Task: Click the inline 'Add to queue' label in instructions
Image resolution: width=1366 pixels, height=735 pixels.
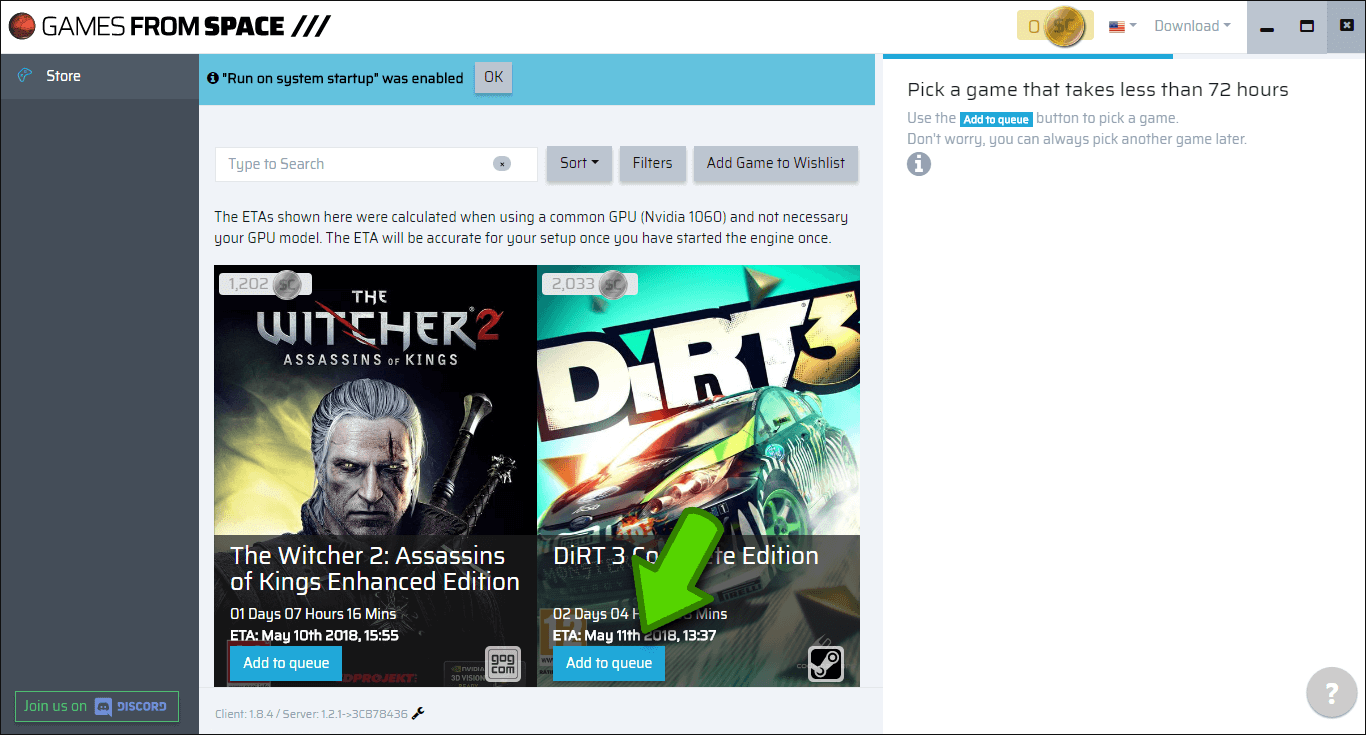Action: [995, 119]
